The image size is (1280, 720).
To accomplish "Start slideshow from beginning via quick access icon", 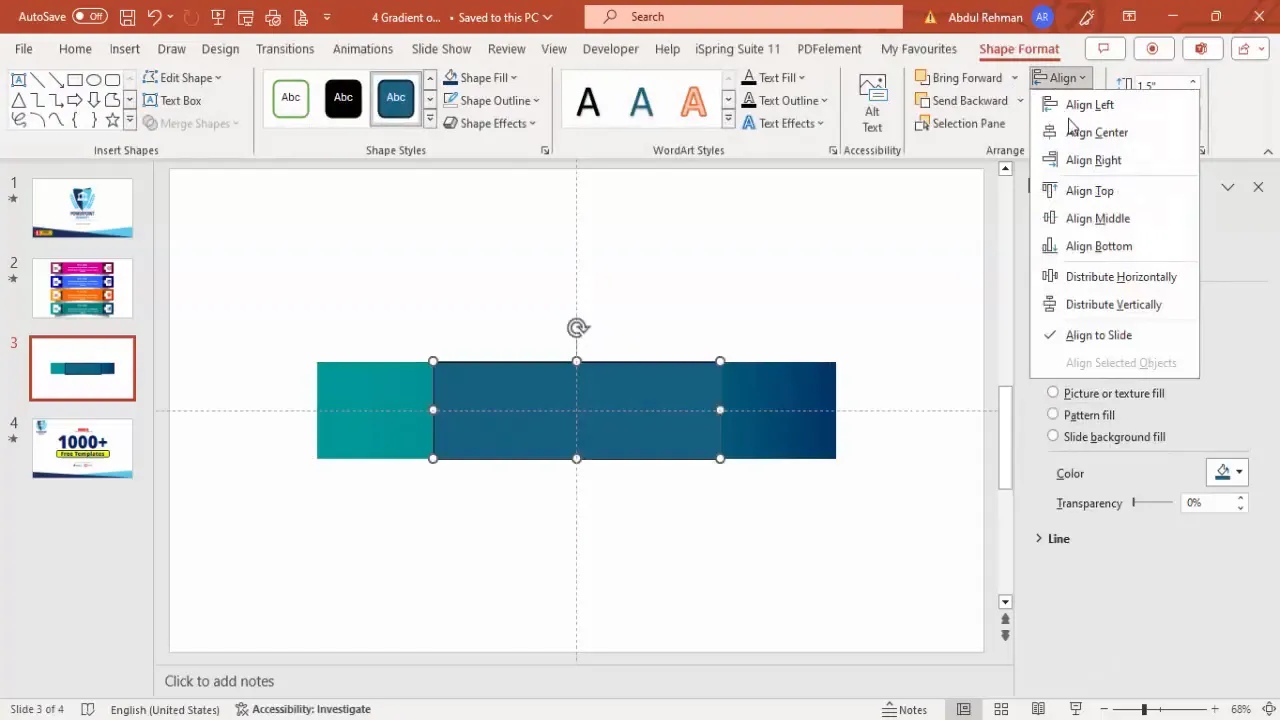I will pos(218,17).
